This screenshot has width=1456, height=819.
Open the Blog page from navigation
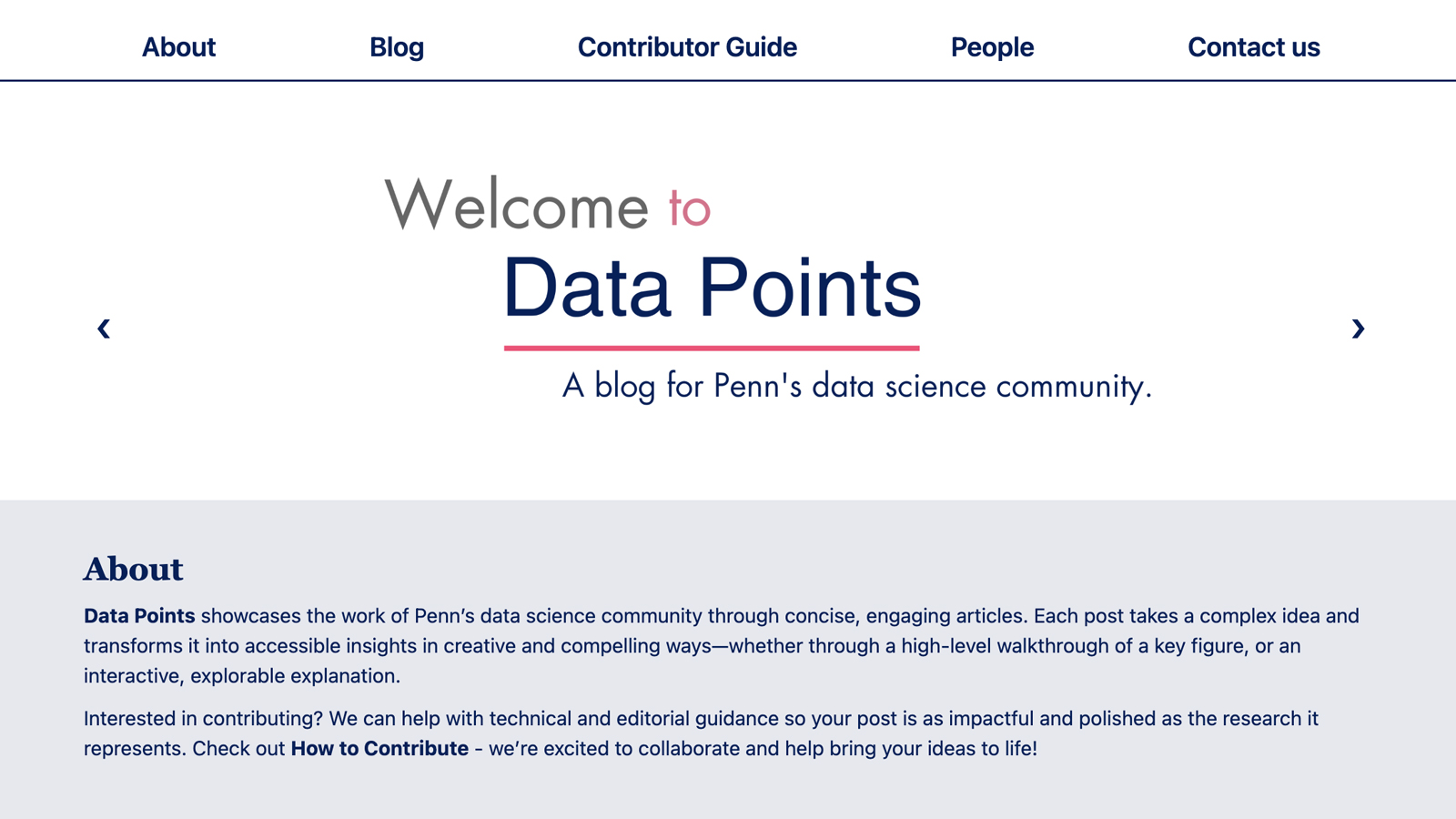point(397,47)
